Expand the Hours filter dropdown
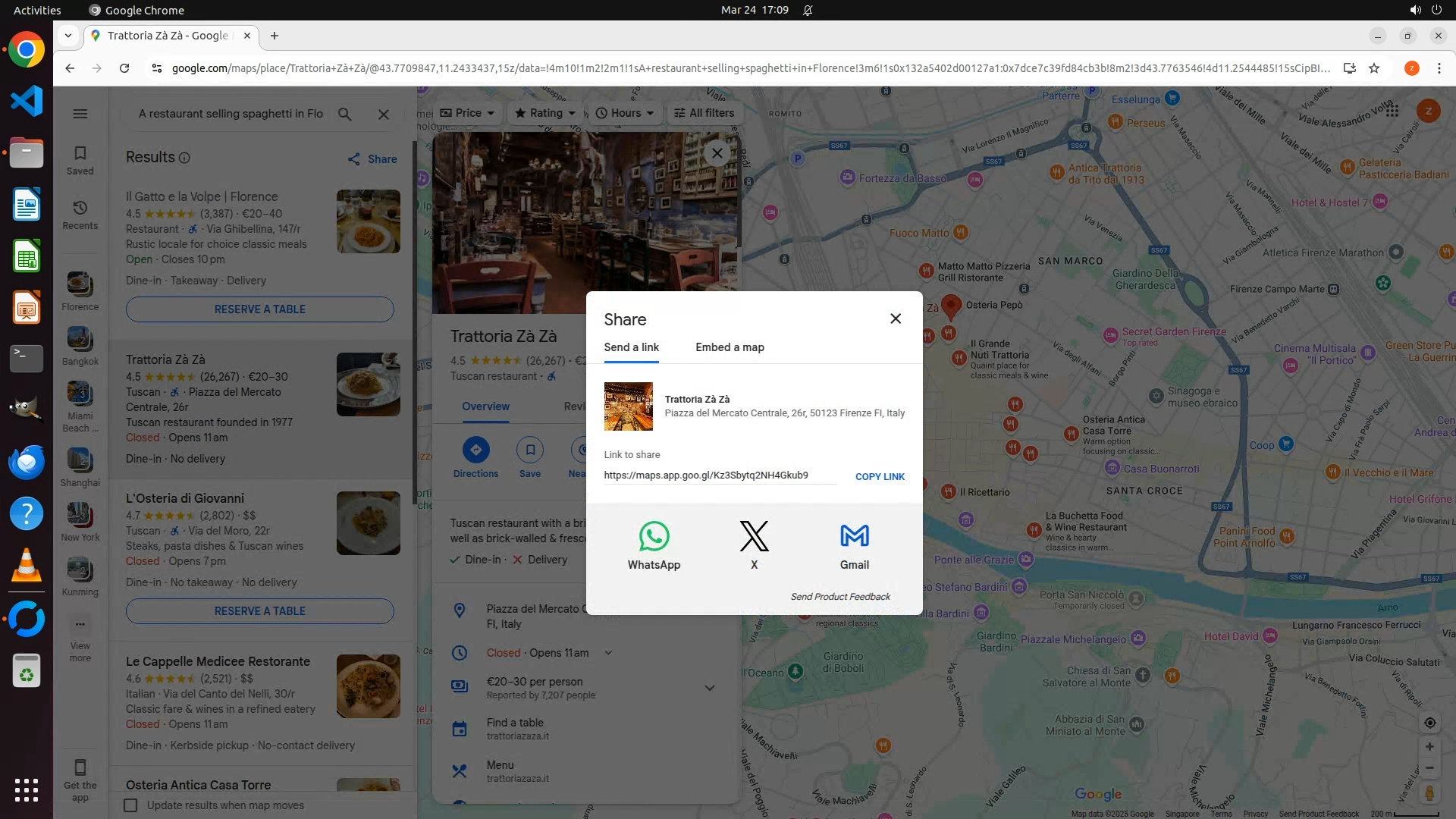1456x819 pixels. pyautogui.click(x=625, y=113)
